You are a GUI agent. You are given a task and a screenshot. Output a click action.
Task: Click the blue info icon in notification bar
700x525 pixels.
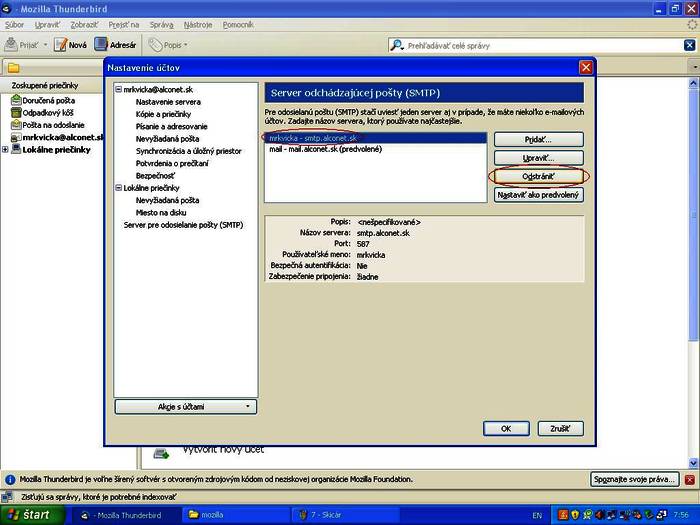point(10,480)
